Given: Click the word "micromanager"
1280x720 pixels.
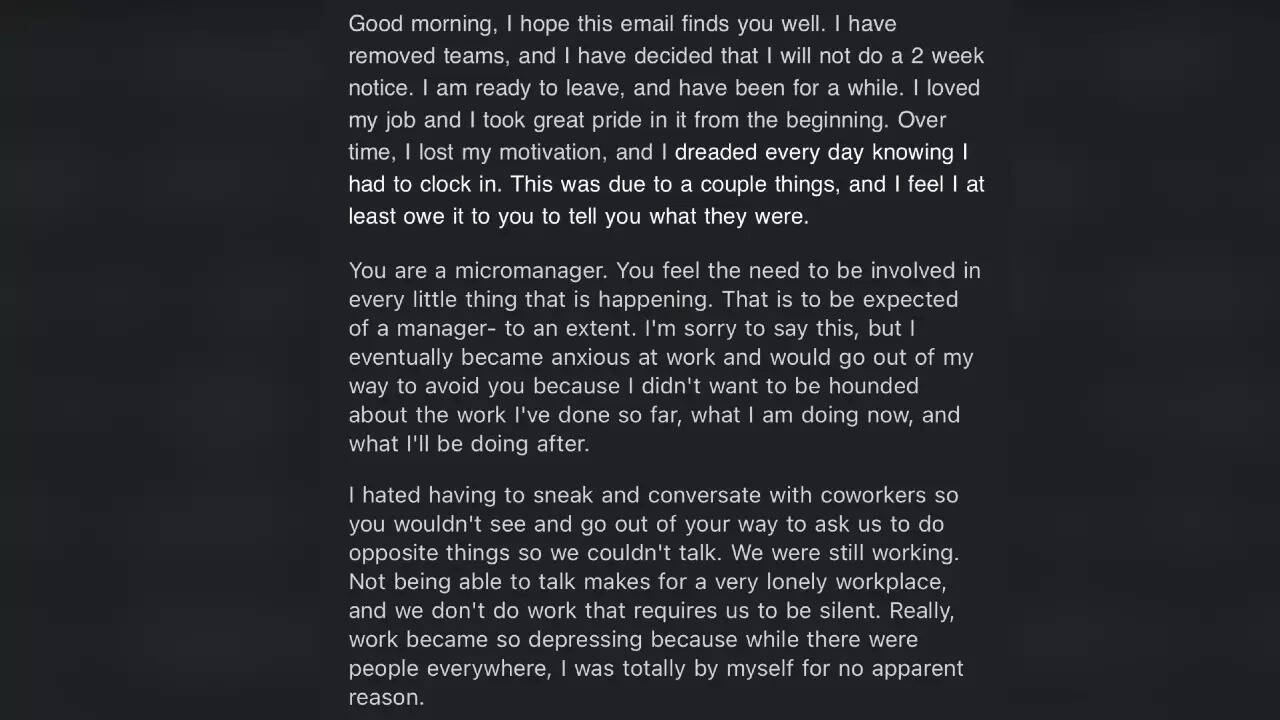Looking at the screenshot, I should 534,271.
